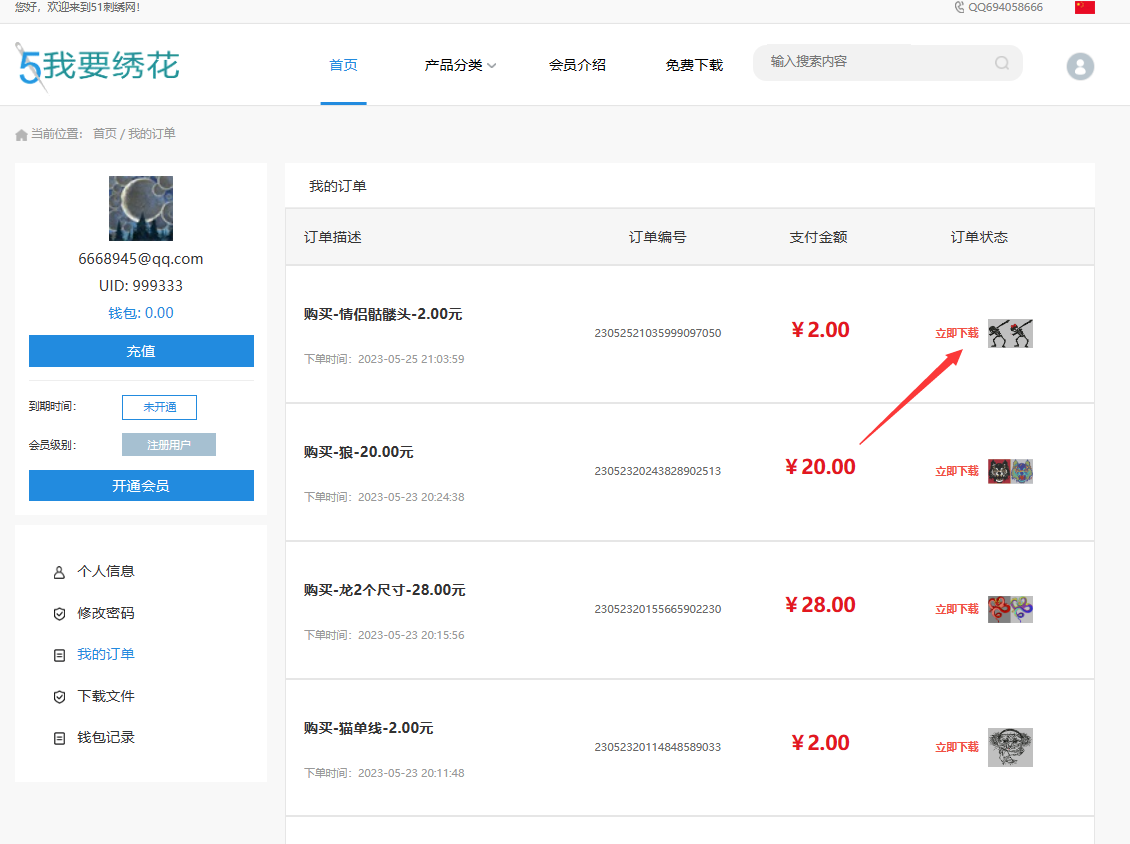The height and width of the screenshot is (844, 1130).
Task: Click 立即下载 for 猫单线 order
Action: (957, 747)
